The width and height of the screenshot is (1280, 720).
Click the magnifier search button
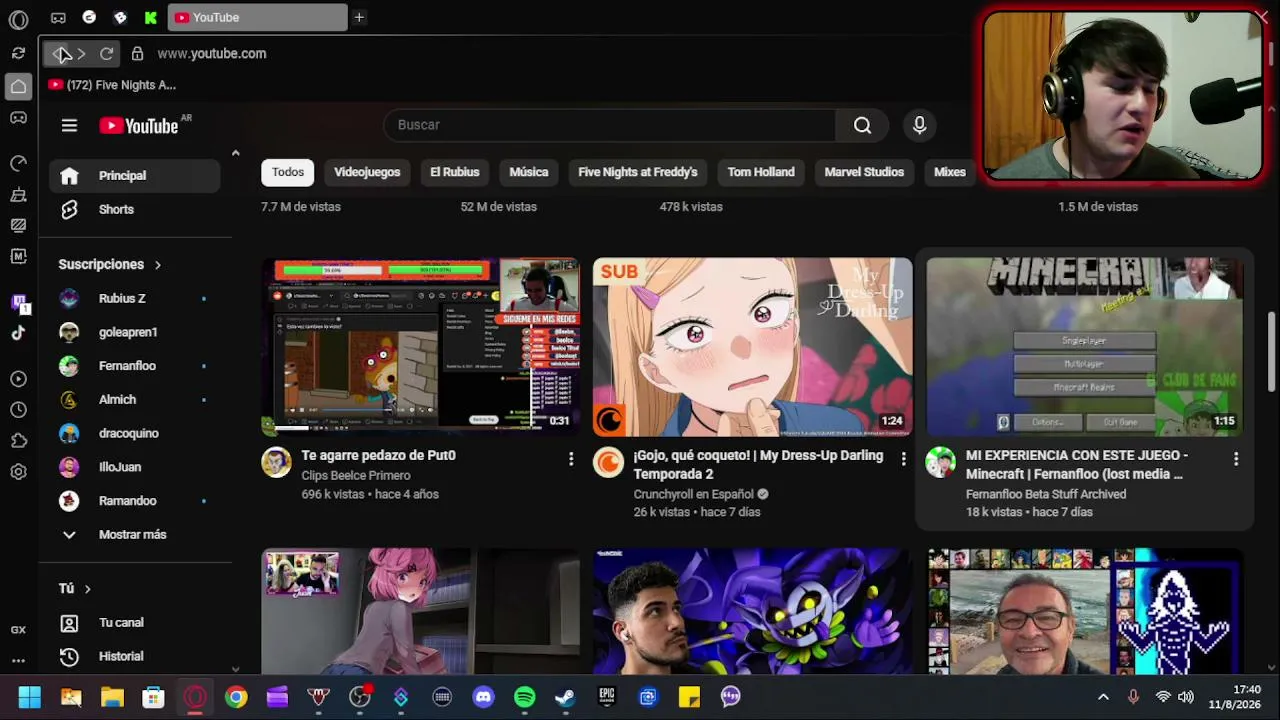point(862,125)
